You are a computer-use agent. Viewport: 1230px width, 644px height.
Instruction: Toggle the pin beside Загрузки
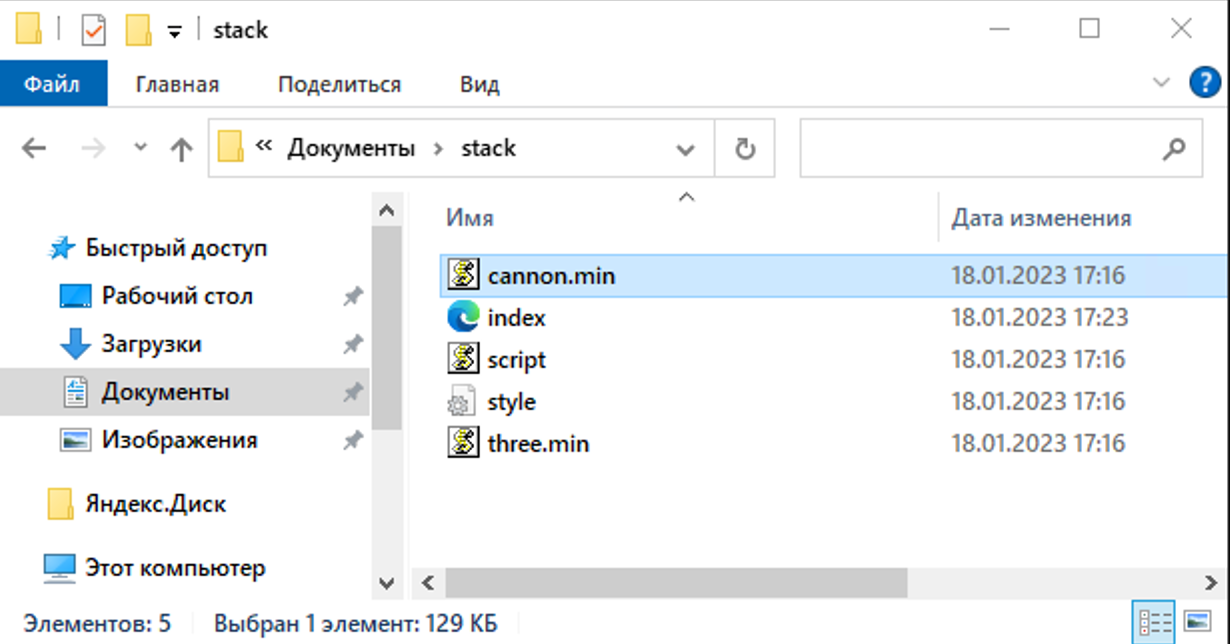coord(353,344)
